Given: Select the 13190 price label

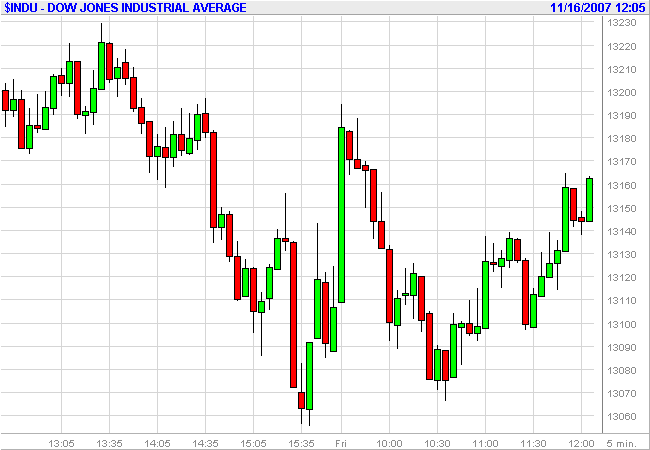Looking at the screenshot, I should (x=621, y=116).
